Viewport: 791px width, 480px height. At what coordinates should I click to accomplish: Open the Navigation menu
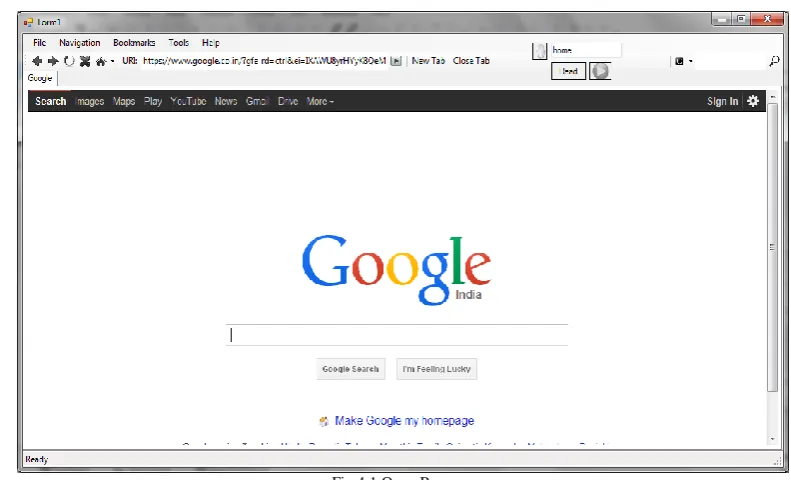tap(80, 43)
